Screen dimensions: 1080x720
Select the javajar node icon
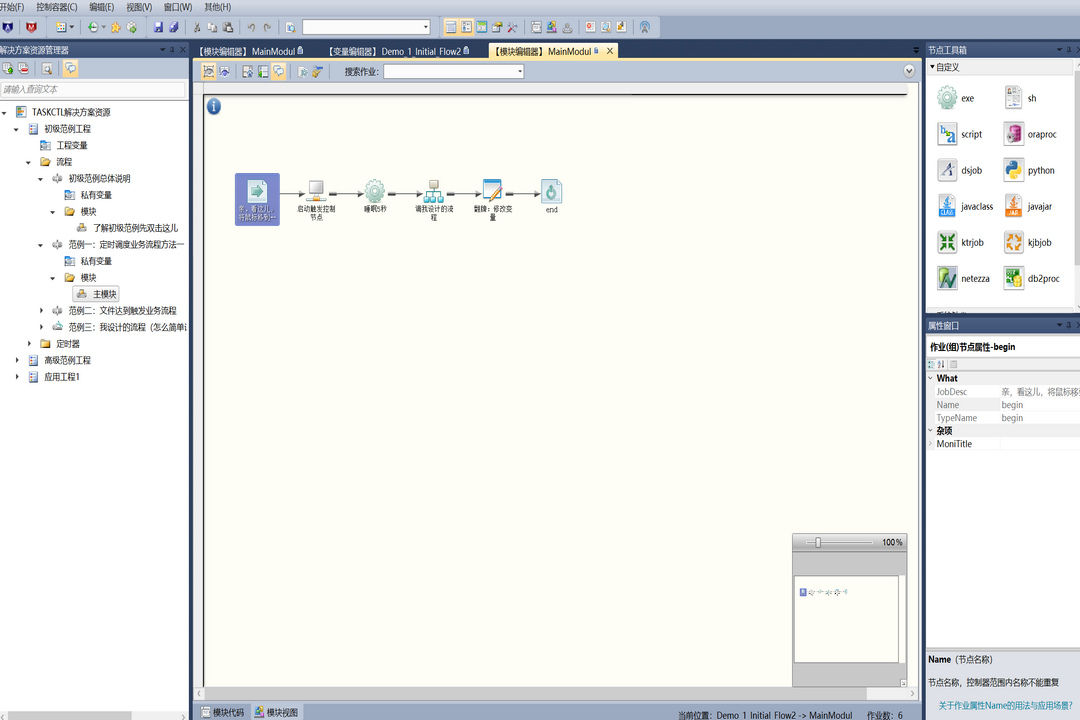[x=1014, y=206]
